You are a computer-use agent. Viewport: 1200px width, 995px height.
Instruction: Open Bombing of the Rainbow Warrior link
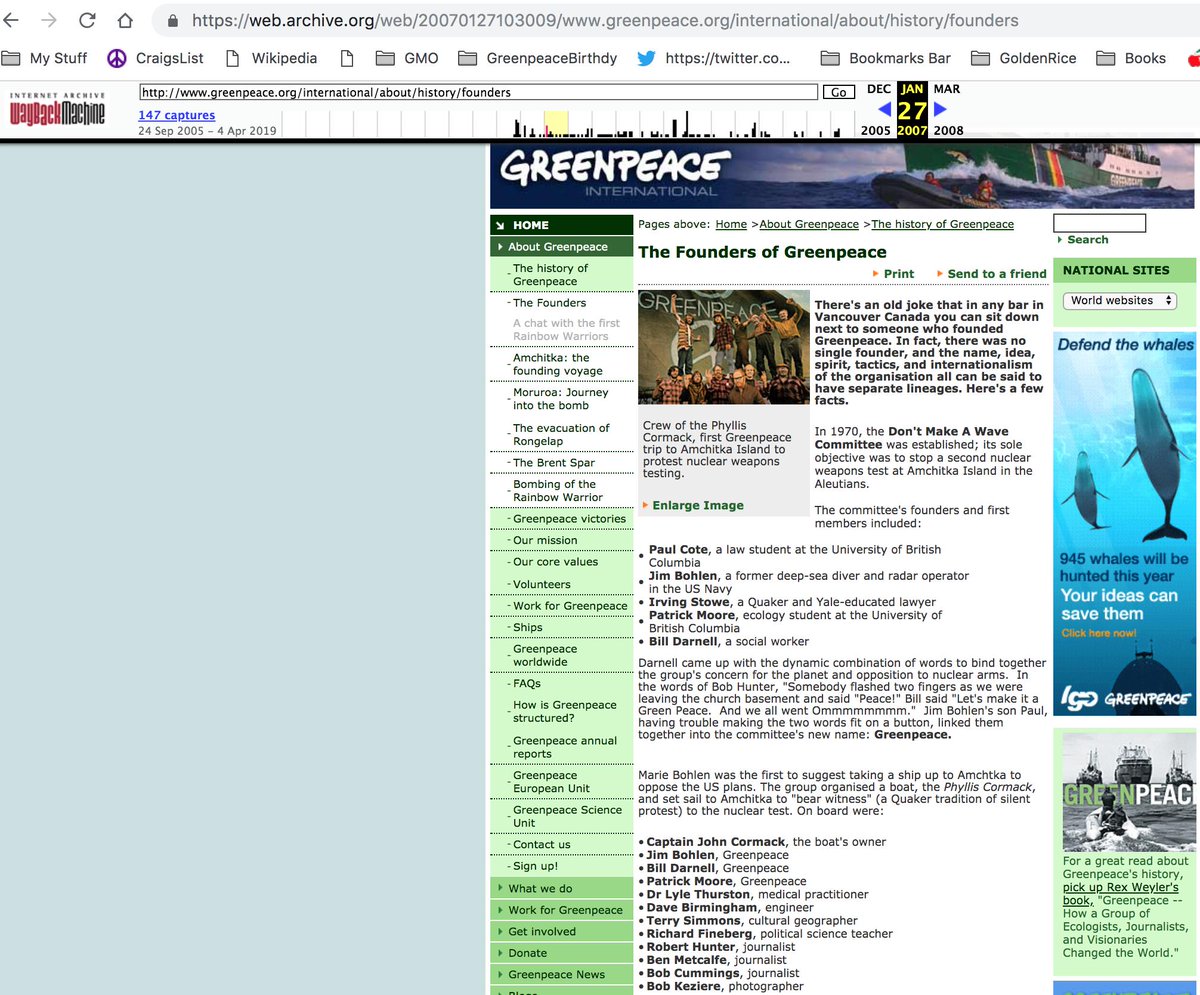tap(558, 491)
